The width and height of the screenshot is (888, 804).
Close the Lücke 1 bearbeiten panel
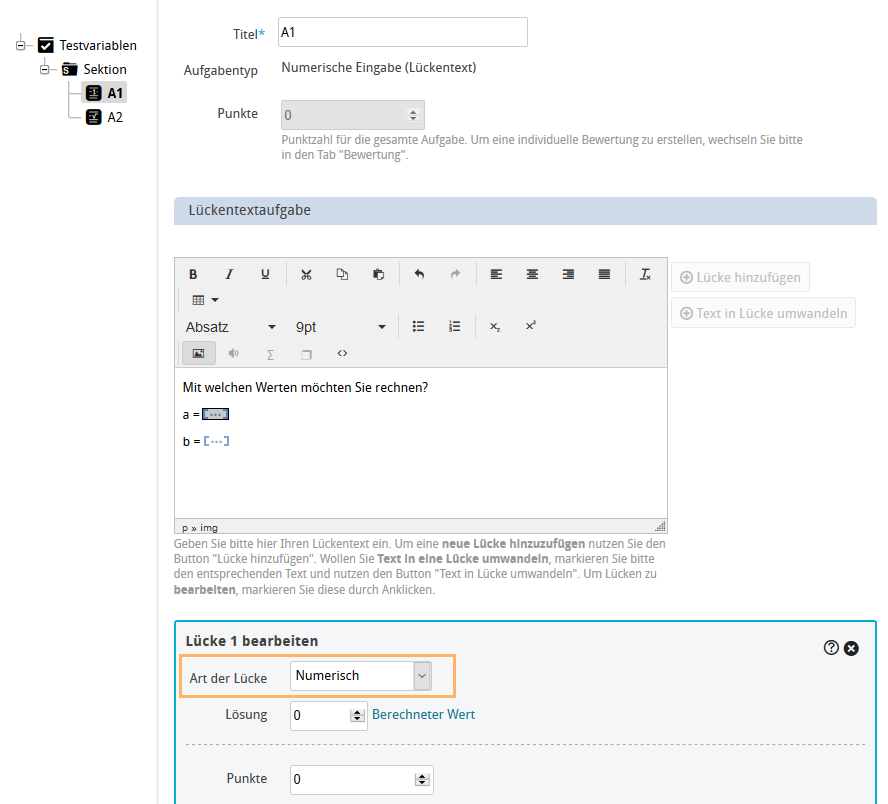click(x=851, y=648)
